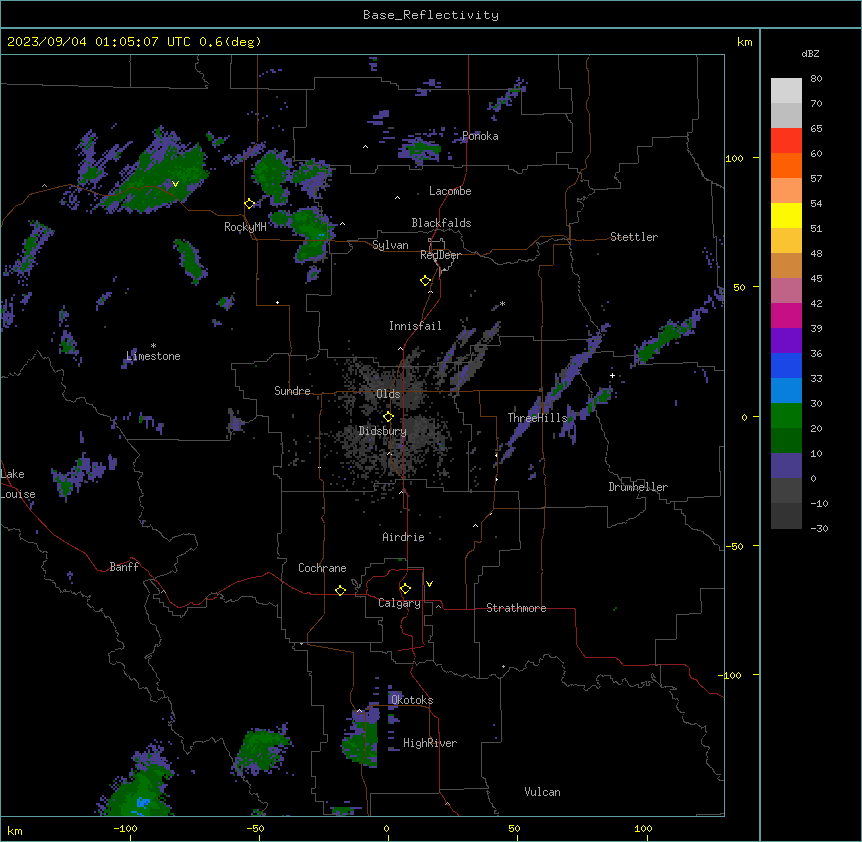Click the yellow diamond marker below Cochrane

click(x=340, y=590)
